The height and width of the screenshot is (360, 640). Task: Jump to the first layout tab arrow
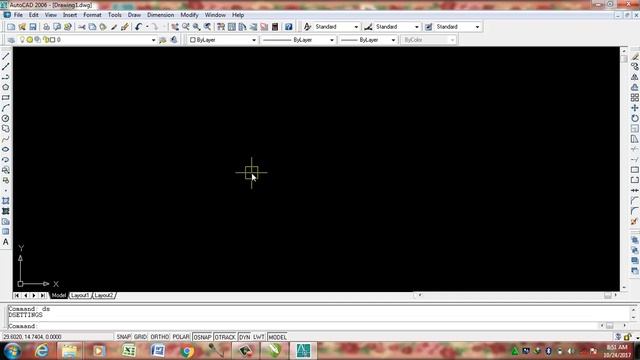(16, 295)
